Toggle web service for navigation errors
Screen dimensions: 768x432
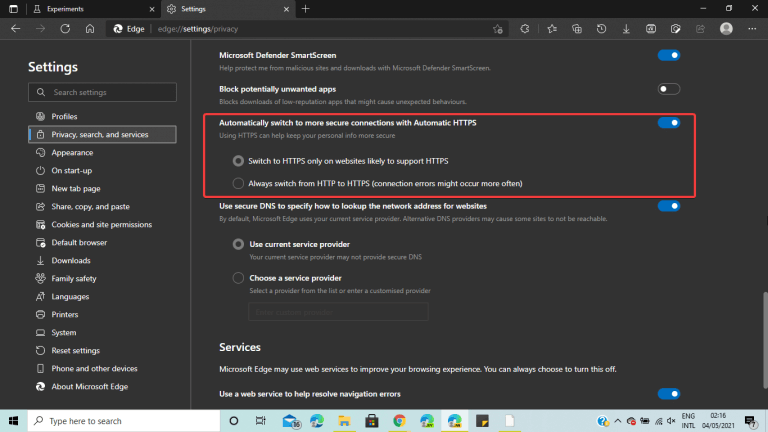[669, 394]
